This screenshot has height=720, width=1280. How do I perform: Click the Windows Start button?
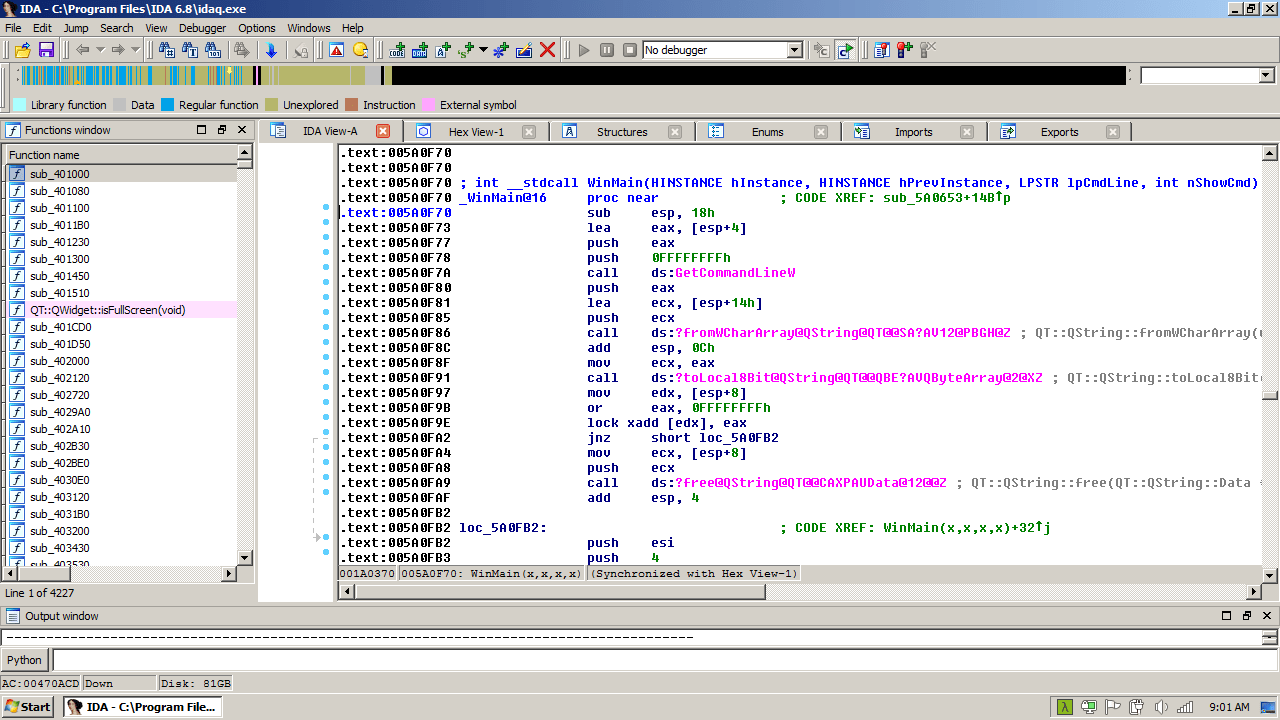click(28, 707)
